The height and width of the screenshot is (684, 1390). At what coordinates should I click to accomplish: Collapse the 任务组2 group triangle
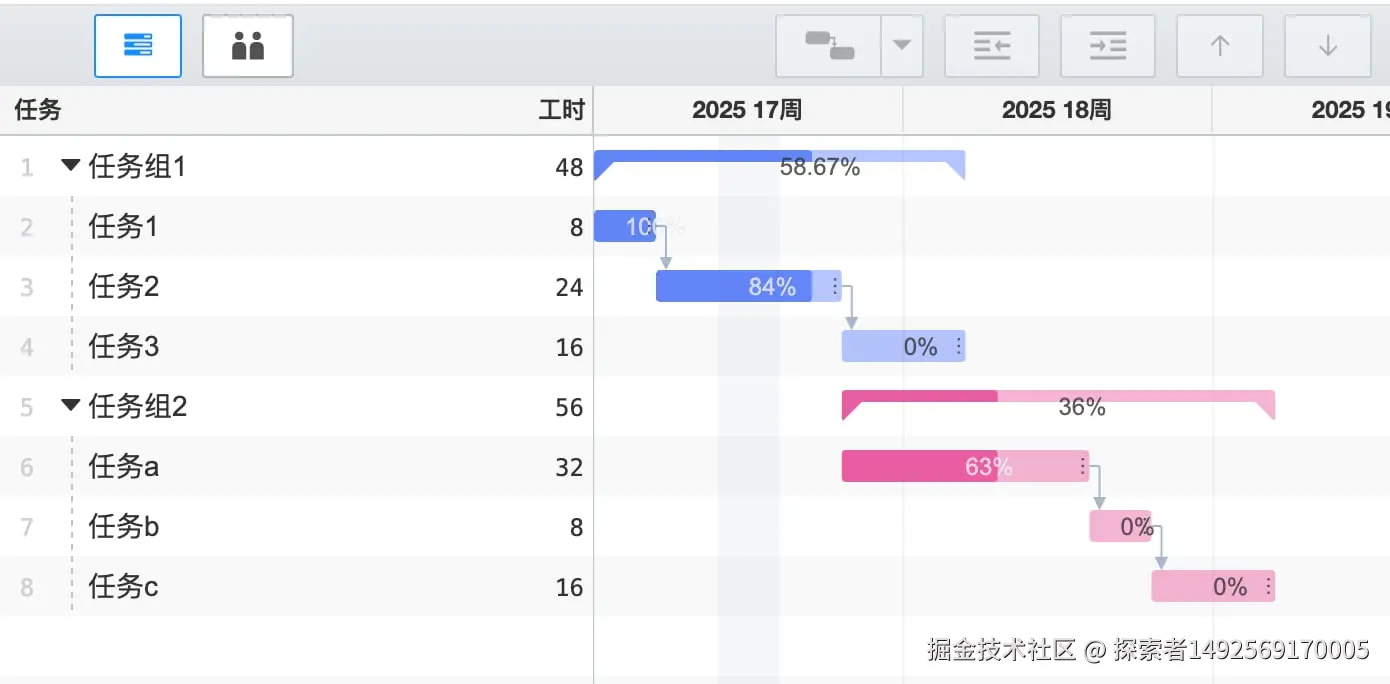tap(70, 406)
